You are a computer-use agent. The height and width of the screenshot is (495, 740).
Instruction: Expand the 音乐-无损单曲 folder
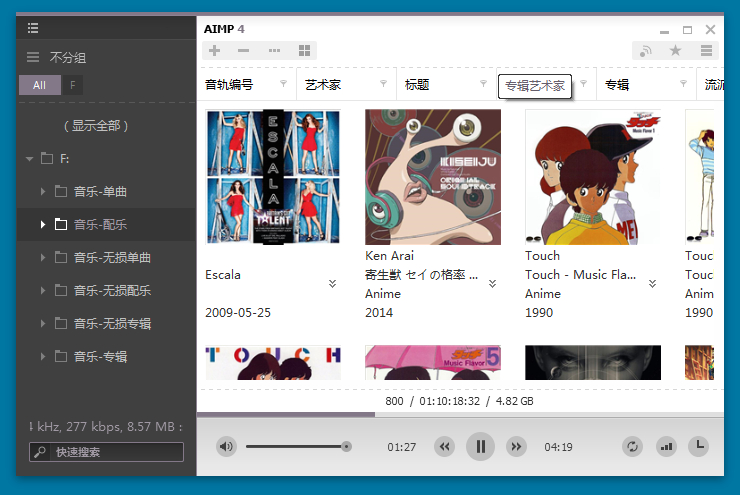tap(43, 258)
